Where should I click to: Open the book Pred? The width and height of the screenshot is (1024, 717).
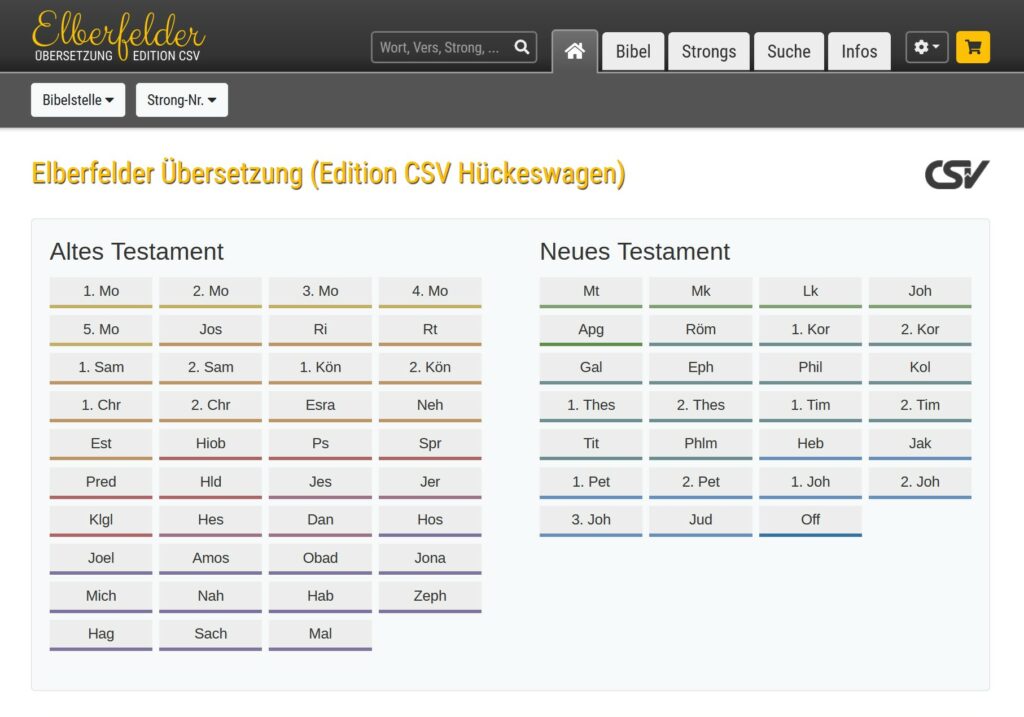[x=101, y=483]
